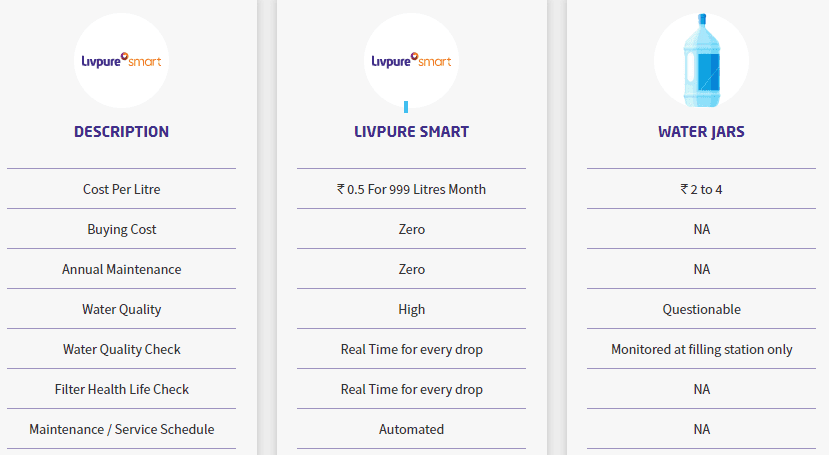Screen dimensions: 829x455
Task: Click the Livpure Smart logo in middle column
Action: pos(411,60)
